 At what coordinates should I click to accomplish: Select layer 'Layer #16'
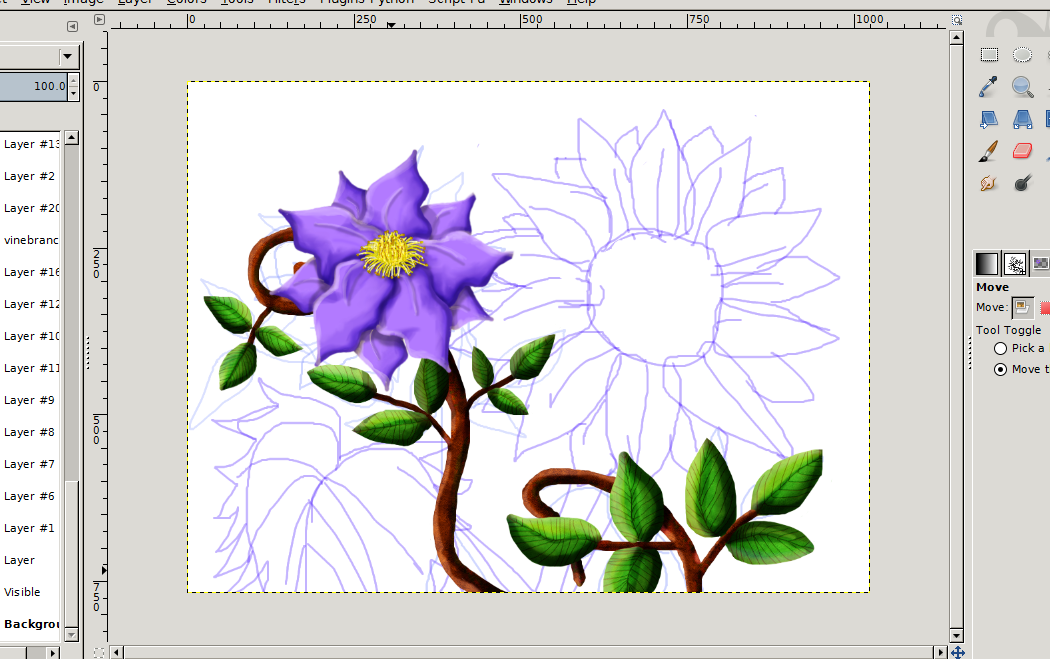[x=29, y=272]
